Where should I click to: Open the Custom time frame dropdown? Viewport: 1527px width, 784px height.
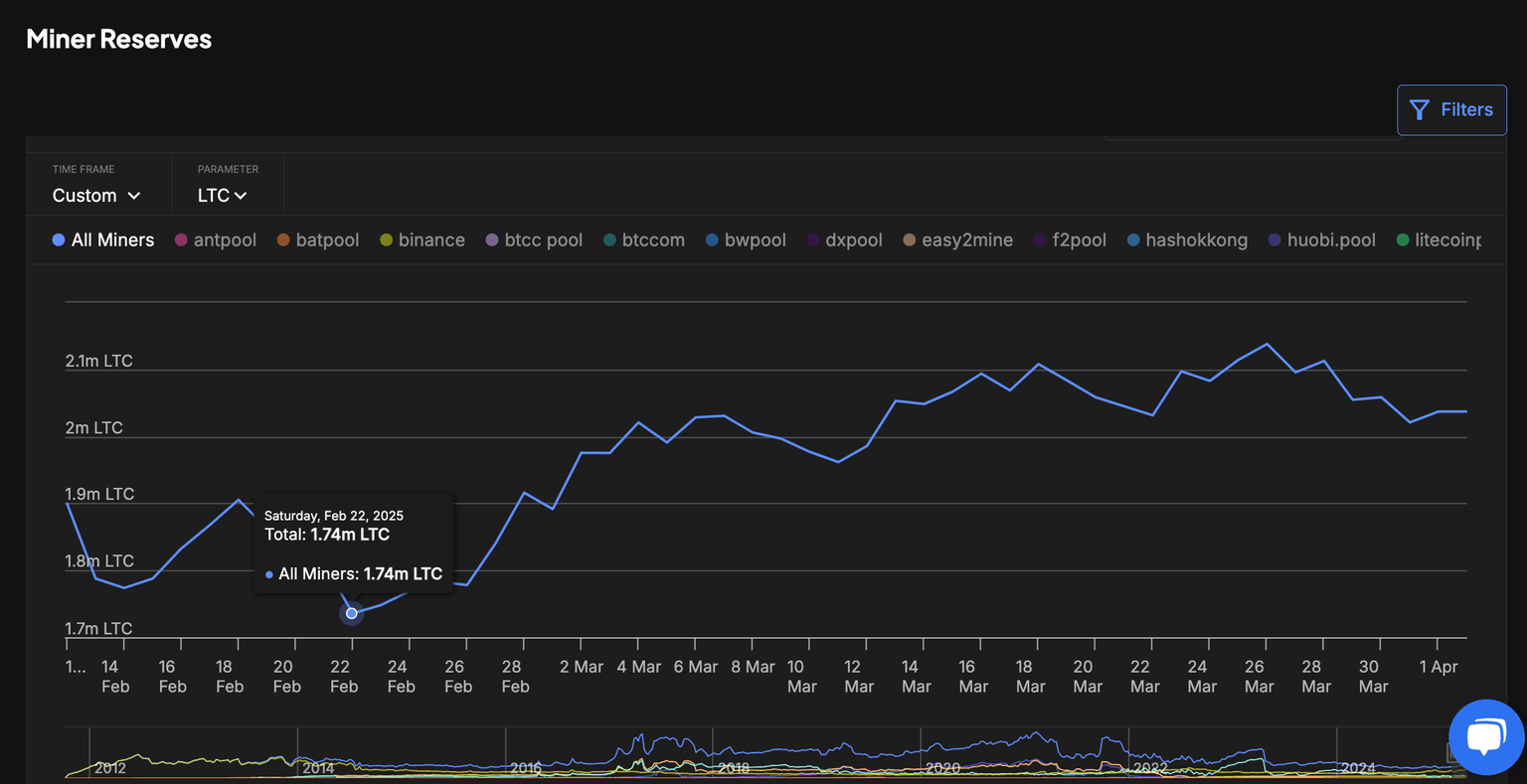tap(95, 195)
